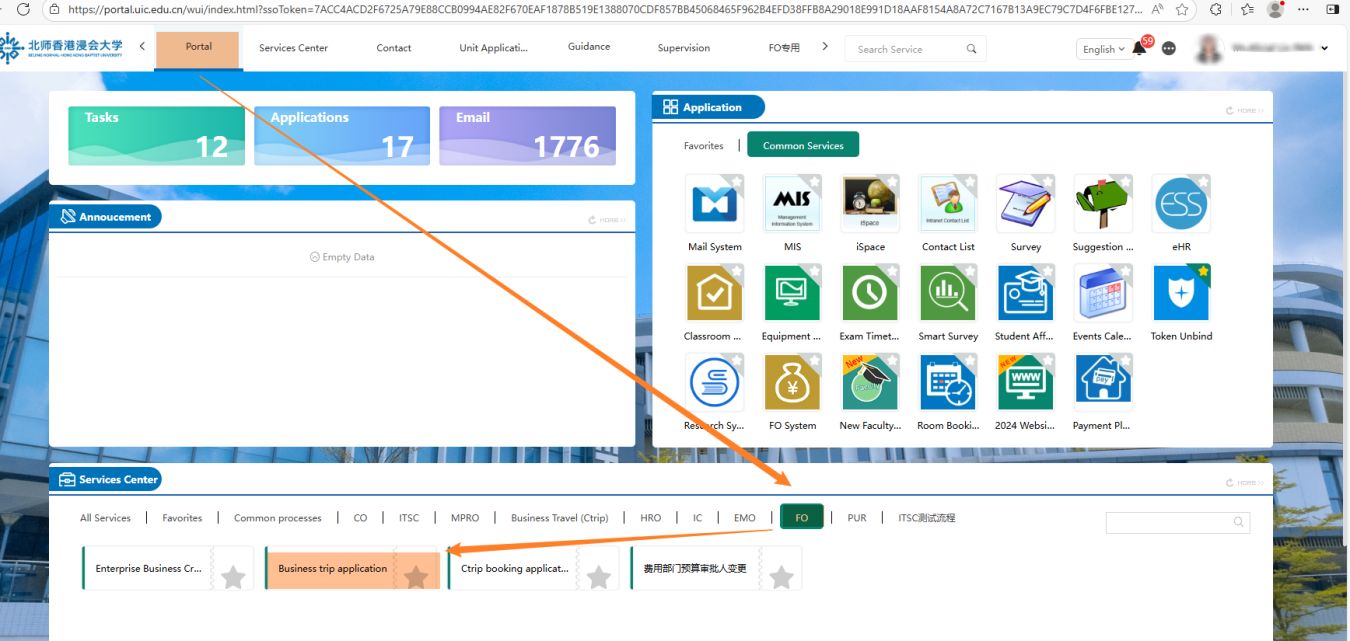Click the Search Service input field
The image size is (1350, 641).
pos(908,49)
